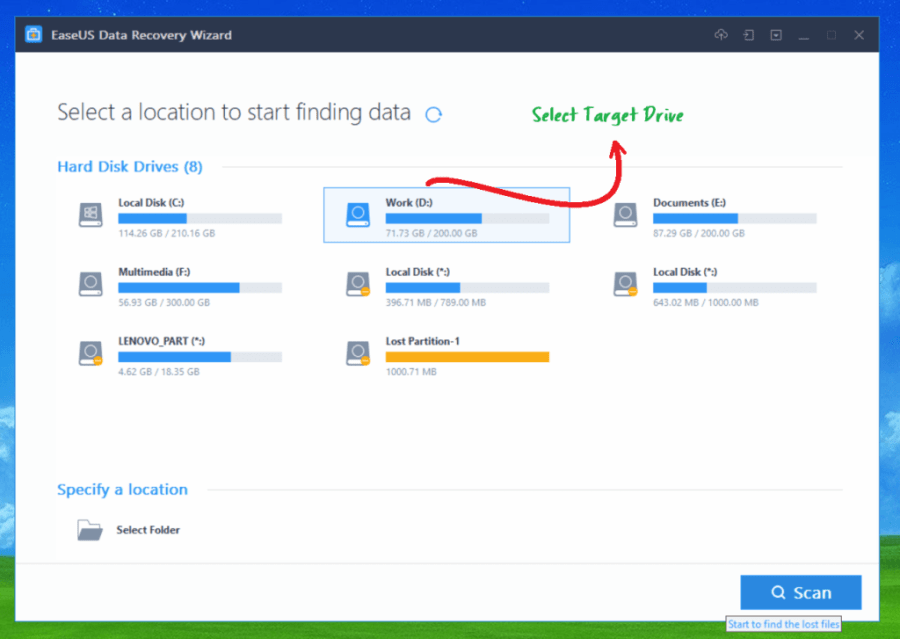Click the Hard Disk Drives (8) heading
This screenshot has height=639, width=900.
pyautogui.click(x=130, y=166)
